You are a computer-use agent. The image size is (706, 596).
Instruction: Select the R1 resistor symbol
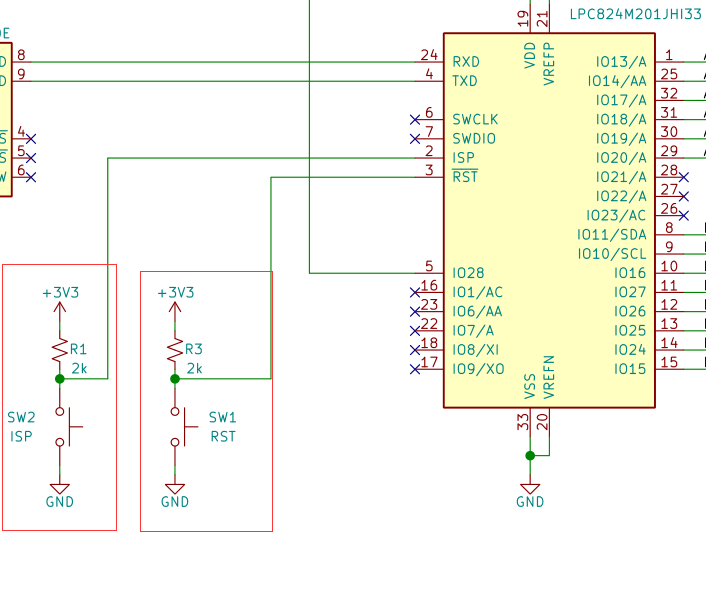tap(59, 351)
